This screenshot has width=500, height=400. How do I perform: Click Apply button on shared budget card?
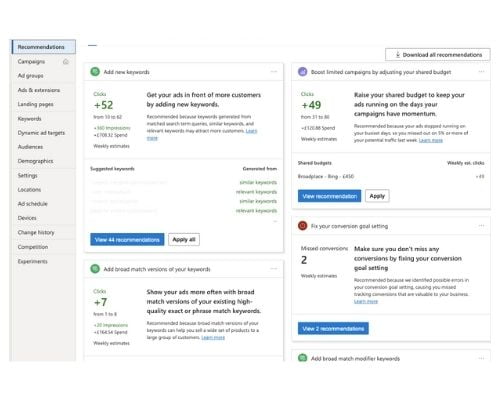pos(377,196)
